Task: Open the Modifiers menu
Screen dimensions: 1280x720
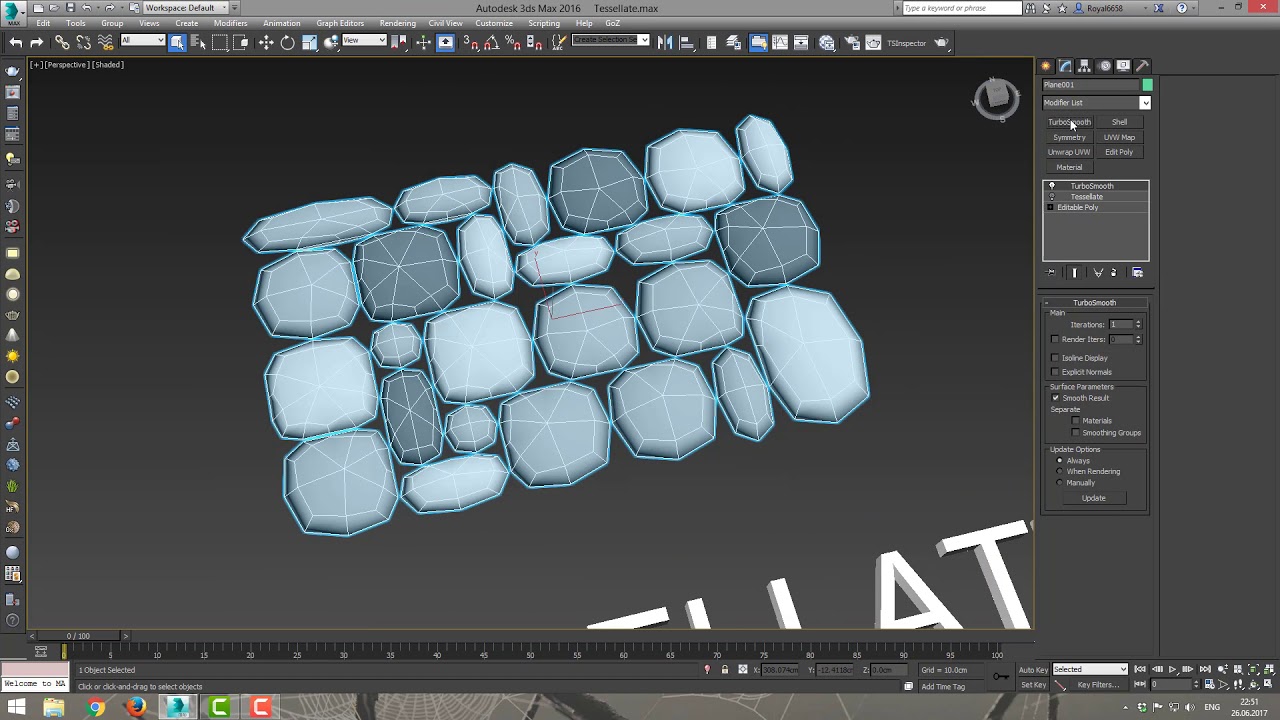Action: tap(230, 23)
